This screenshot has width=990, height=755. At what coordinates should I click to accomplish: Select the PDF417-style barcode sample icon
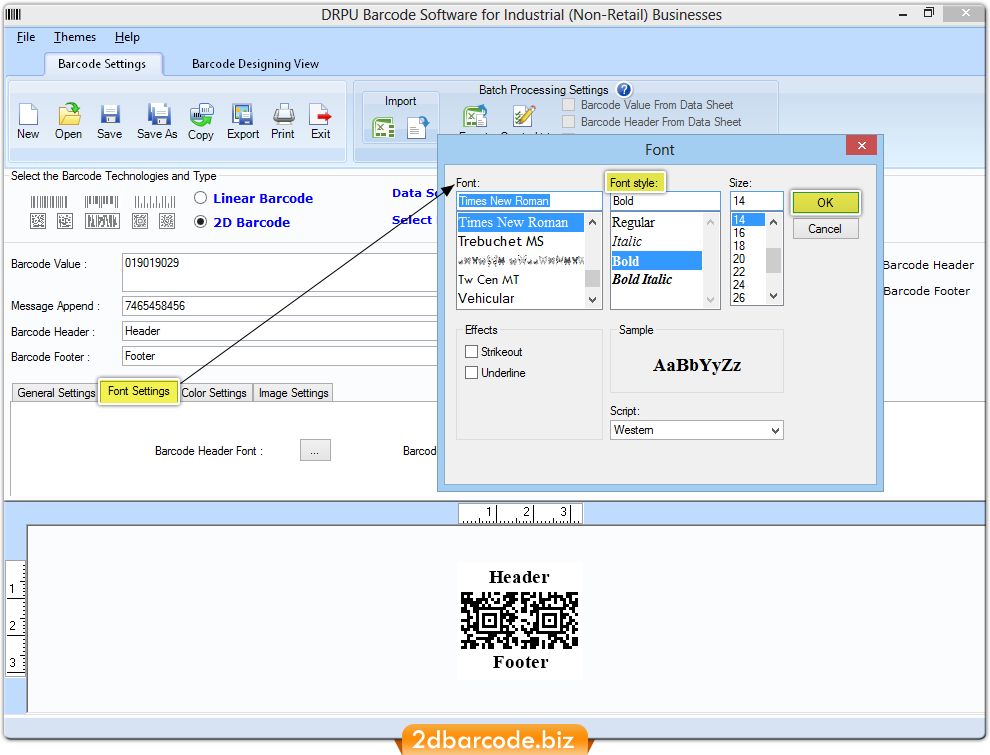(102, 221)
